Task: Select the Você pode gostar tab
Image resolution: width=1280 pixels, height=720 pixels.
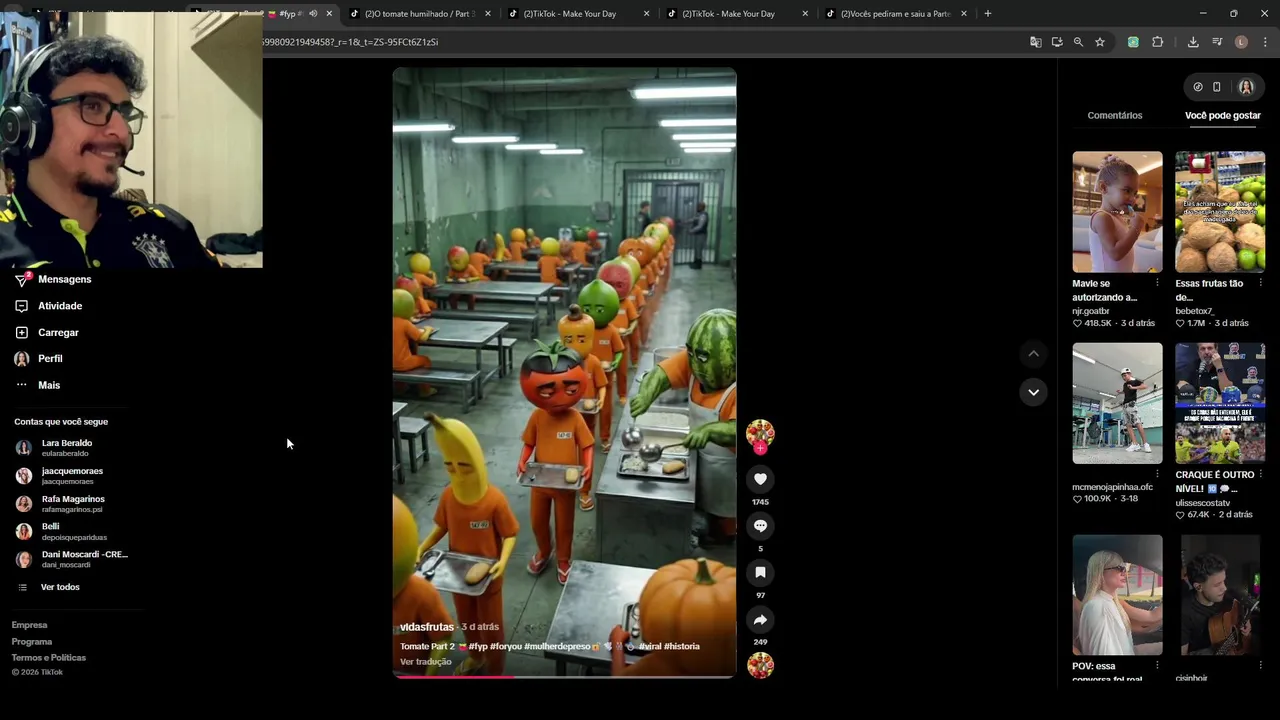Action: (1223, 115)
